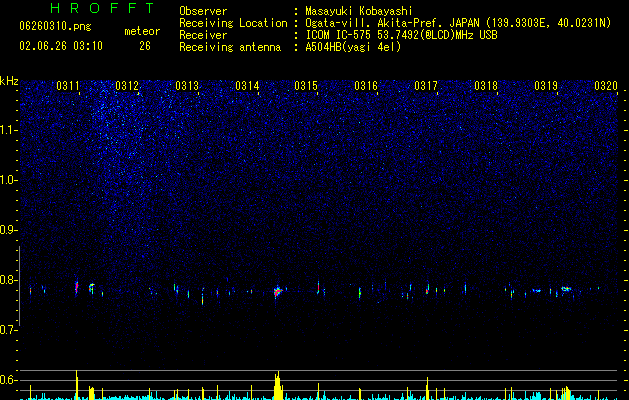Click the 0313 time marker
This screenshot has width=629, height=400.
[187, 86]
